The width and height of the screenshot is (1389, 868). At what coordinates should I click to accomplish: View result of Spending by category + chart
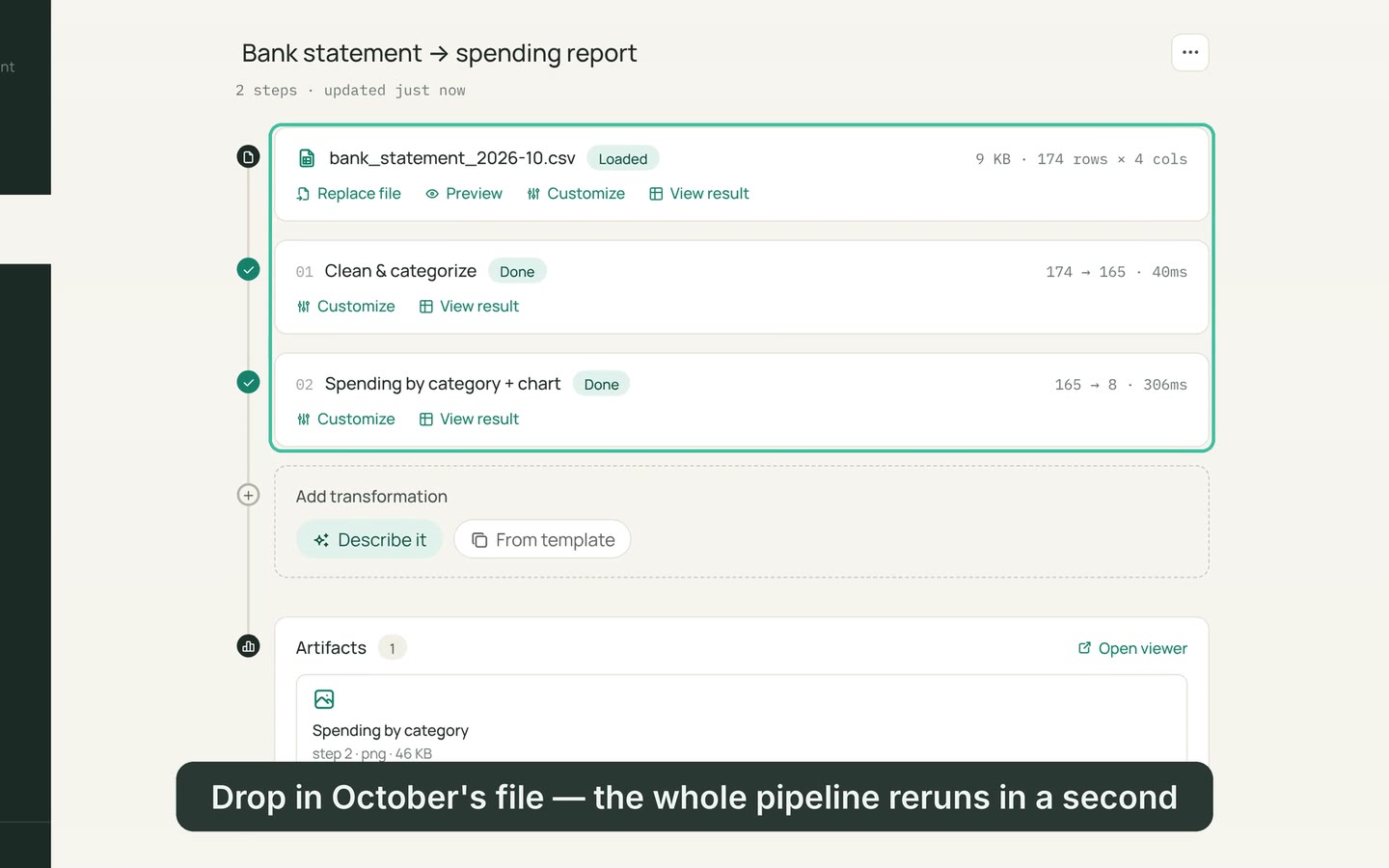(469, 420)
